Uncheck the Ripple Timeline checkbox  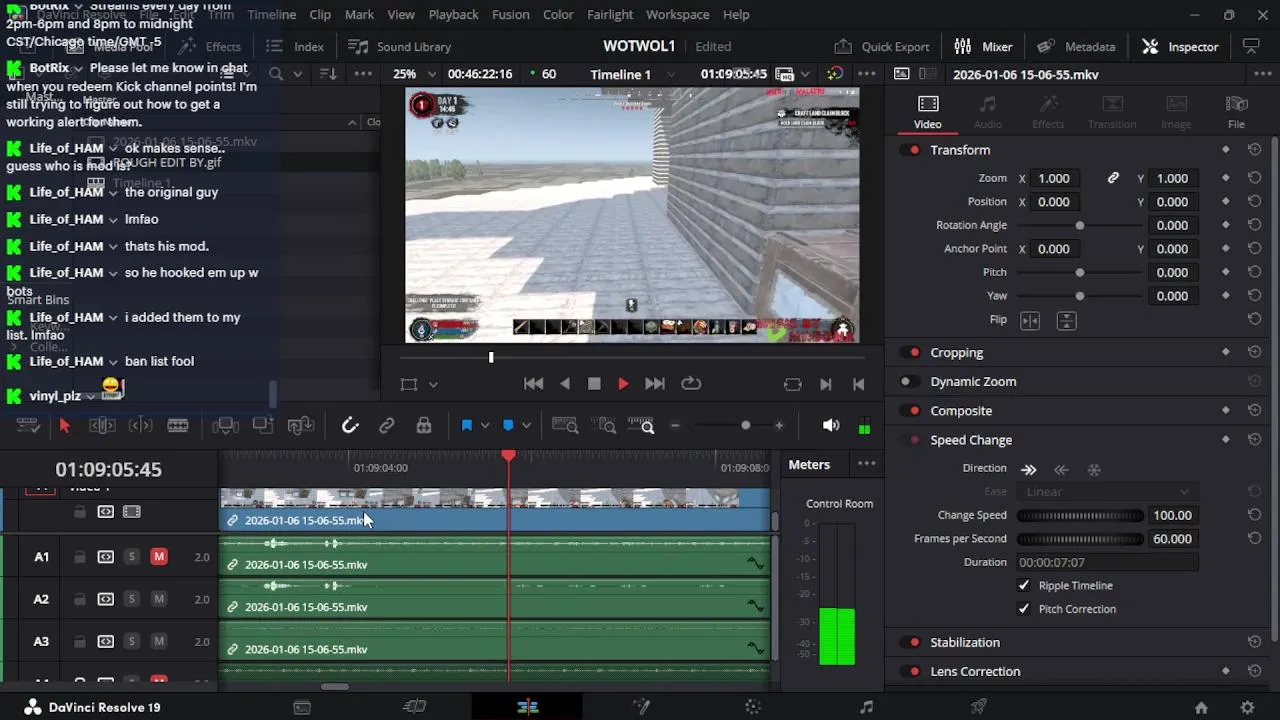coord(1024,586)
